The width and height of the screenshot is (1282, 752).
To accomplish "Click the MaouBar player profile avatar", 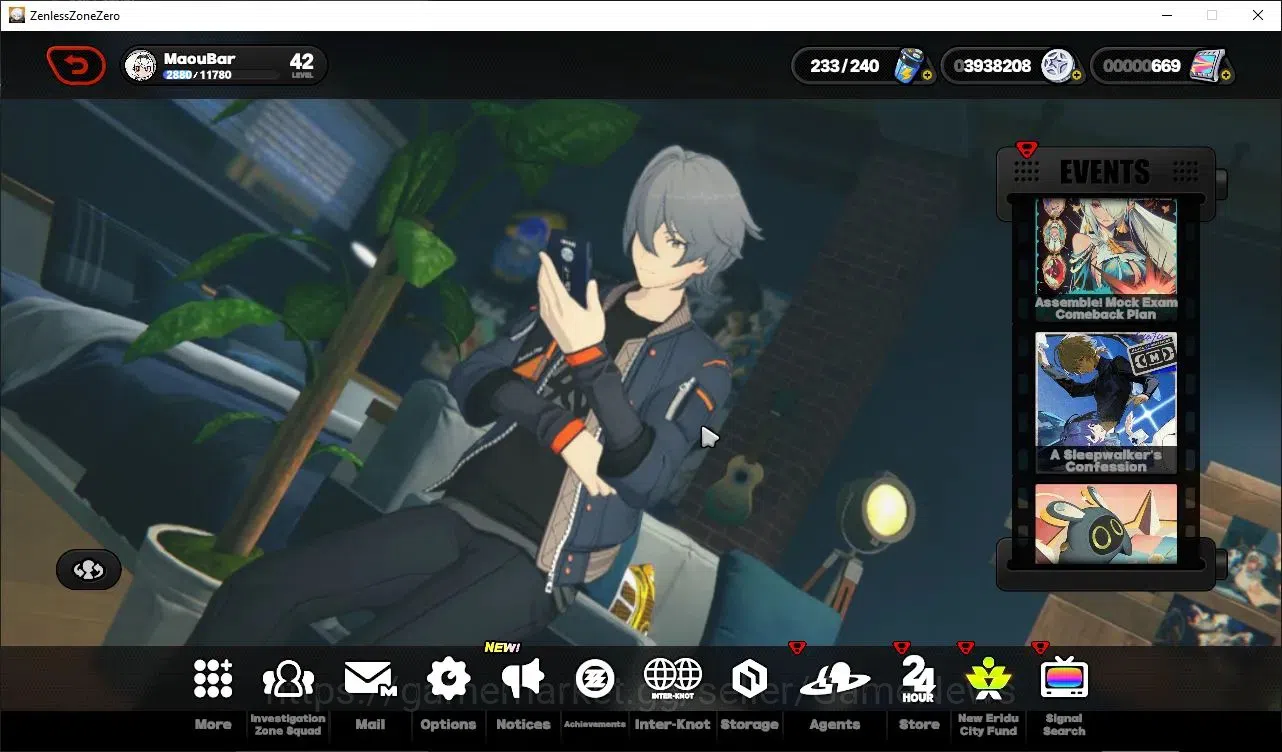I will [140, 66].
